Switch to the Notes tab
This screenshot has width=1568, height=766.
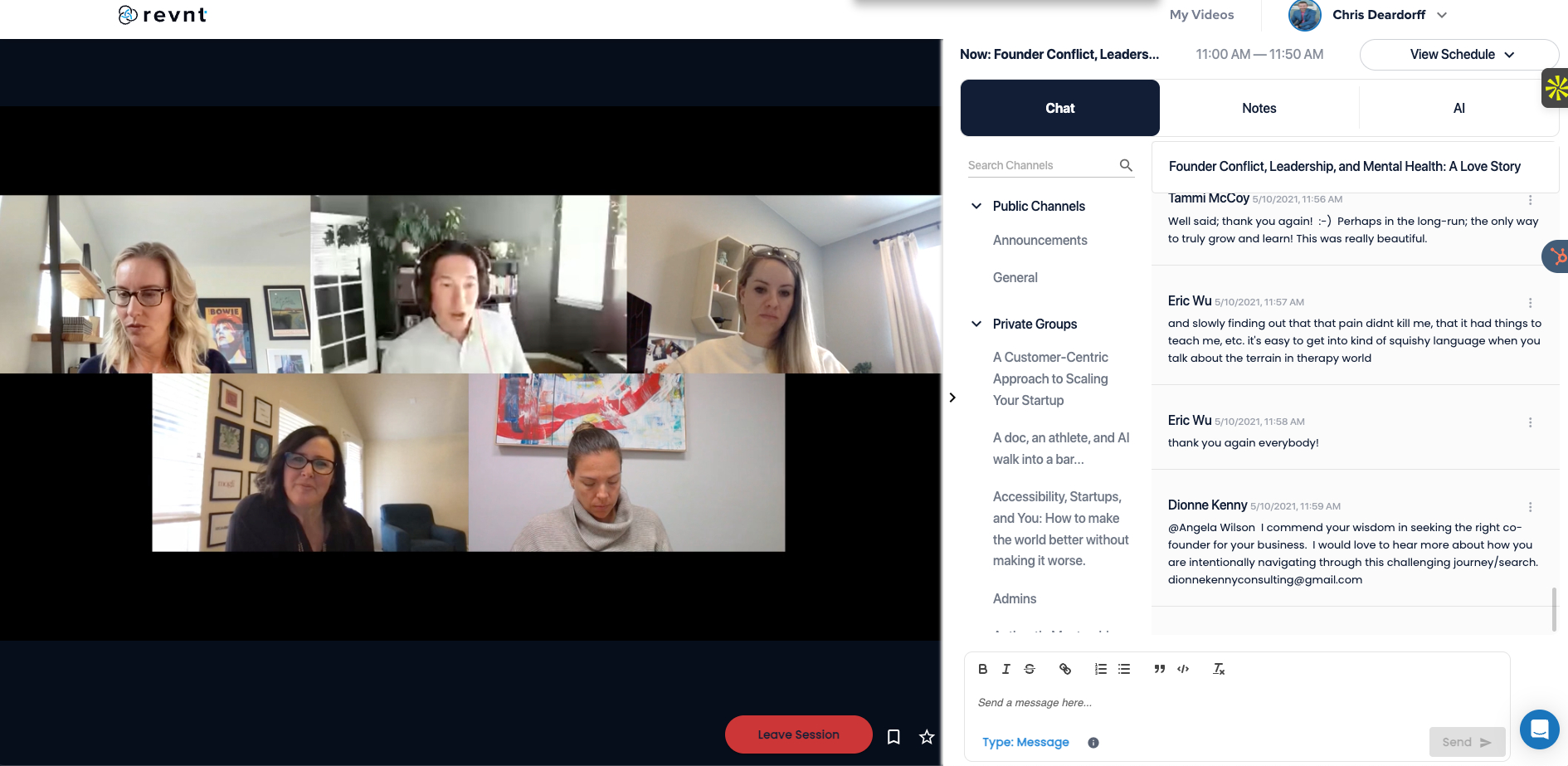click(1259, 109)
